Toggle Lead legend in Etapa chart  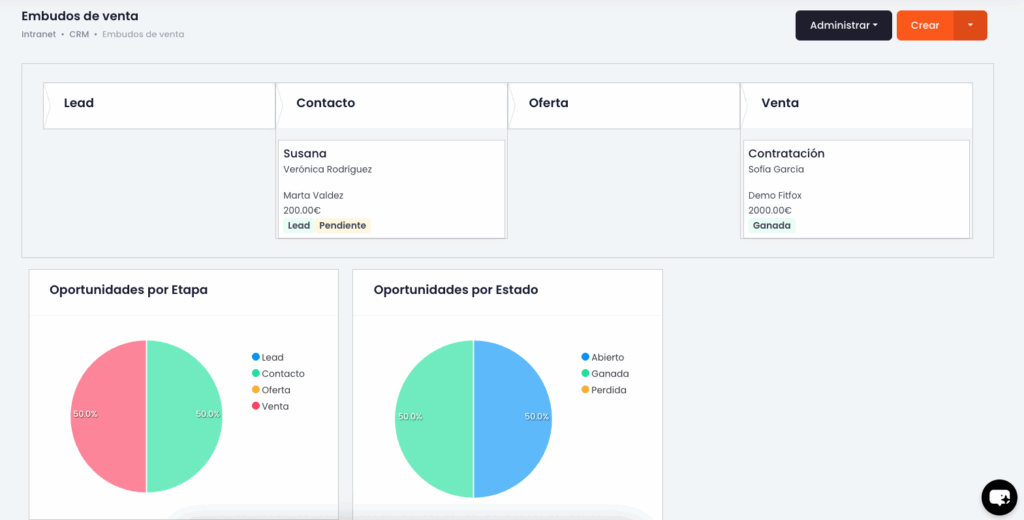tap(268, 357)
